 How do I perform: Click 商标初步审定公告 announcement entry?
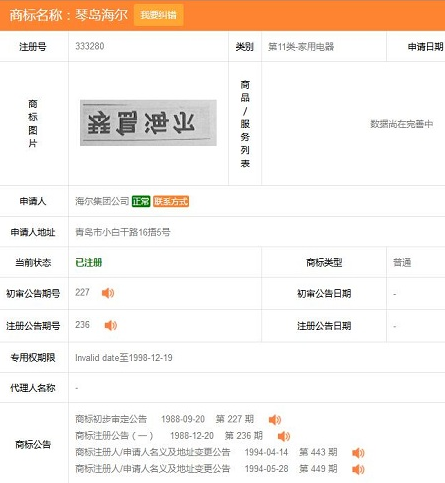tap(111, 419)
